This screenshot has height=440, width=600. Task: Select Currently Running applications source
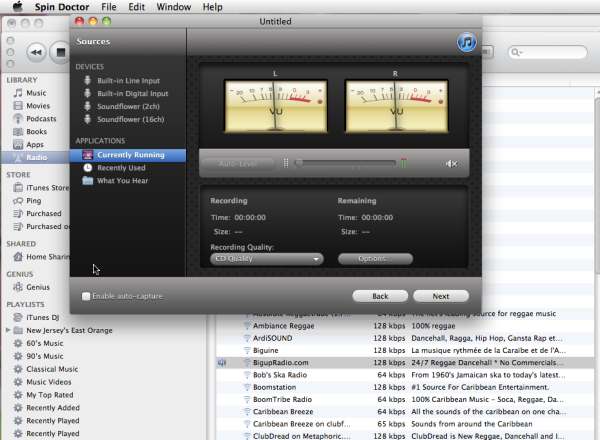128,155
